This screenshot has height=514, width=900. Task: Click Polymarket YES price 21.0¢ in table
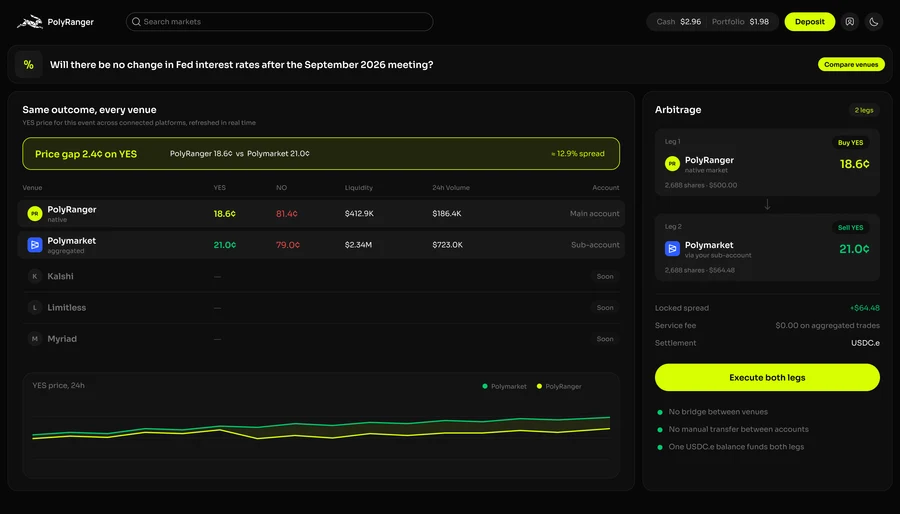224,245
